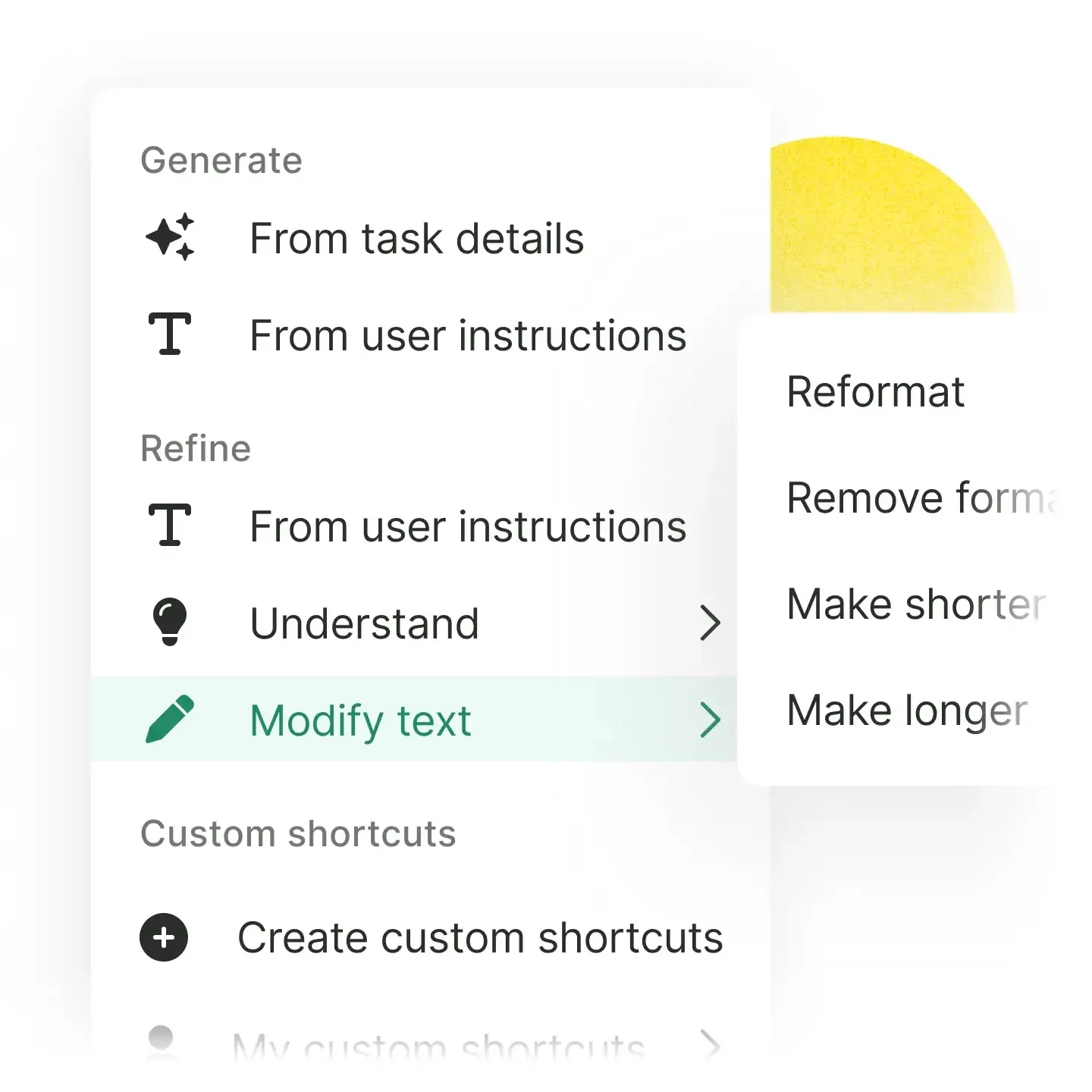Click the lightbulb icon next to Understand
1092x1092 pixels.
[x=170, y=622]
